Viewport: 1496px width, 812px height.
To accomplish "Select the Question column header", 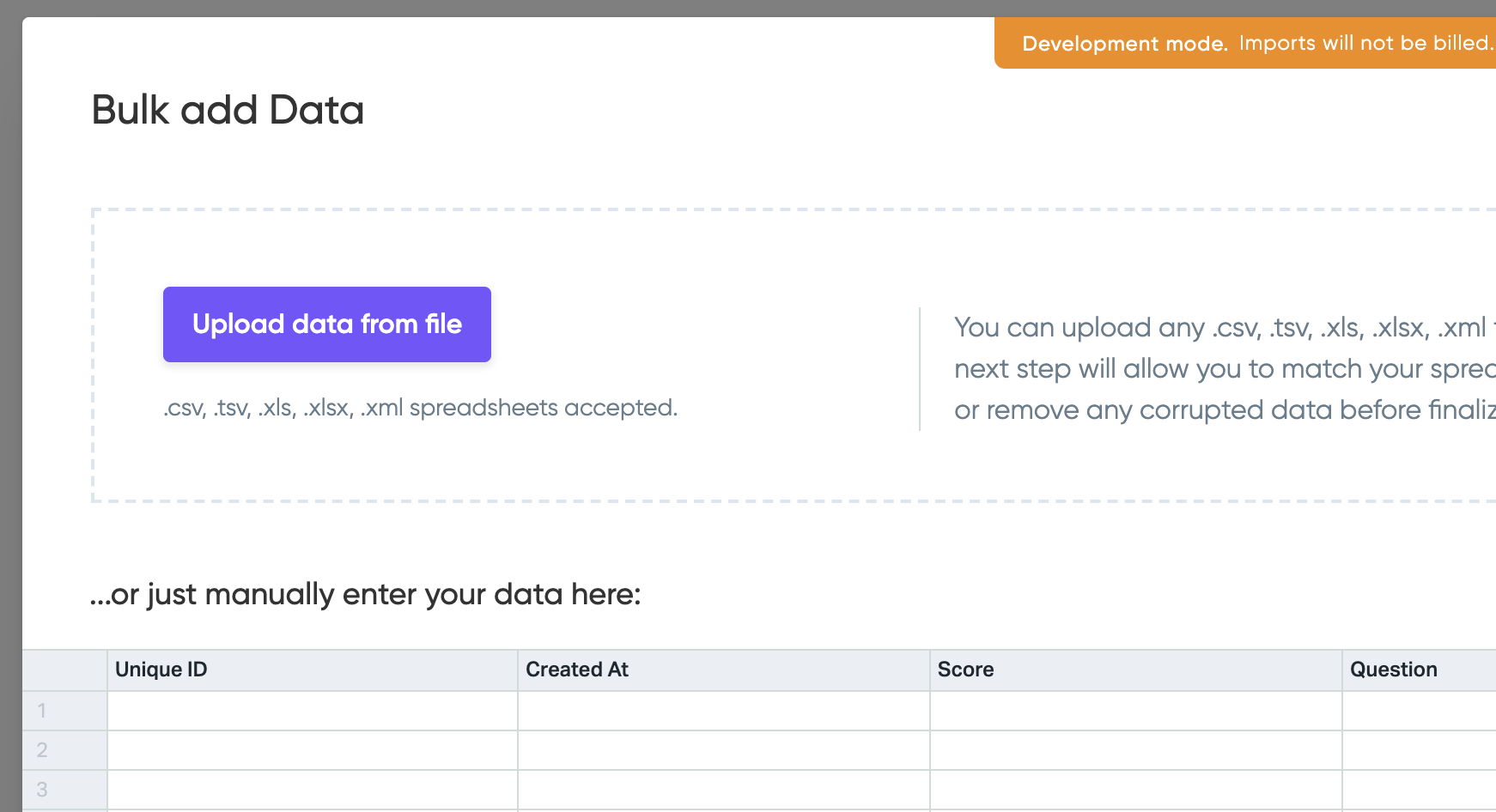I will click(1420, 670).
